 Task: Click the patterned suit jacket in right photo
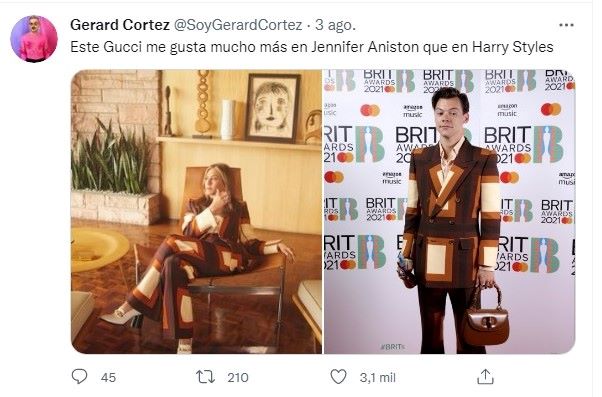point(452,215)
